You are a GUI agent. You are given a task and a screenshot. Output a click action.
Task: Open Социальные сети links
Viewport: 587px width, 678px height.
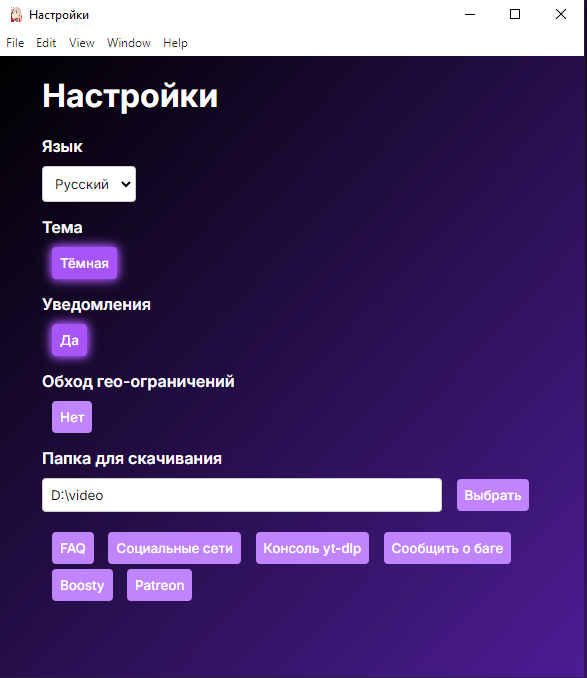[x=174, y=548]
